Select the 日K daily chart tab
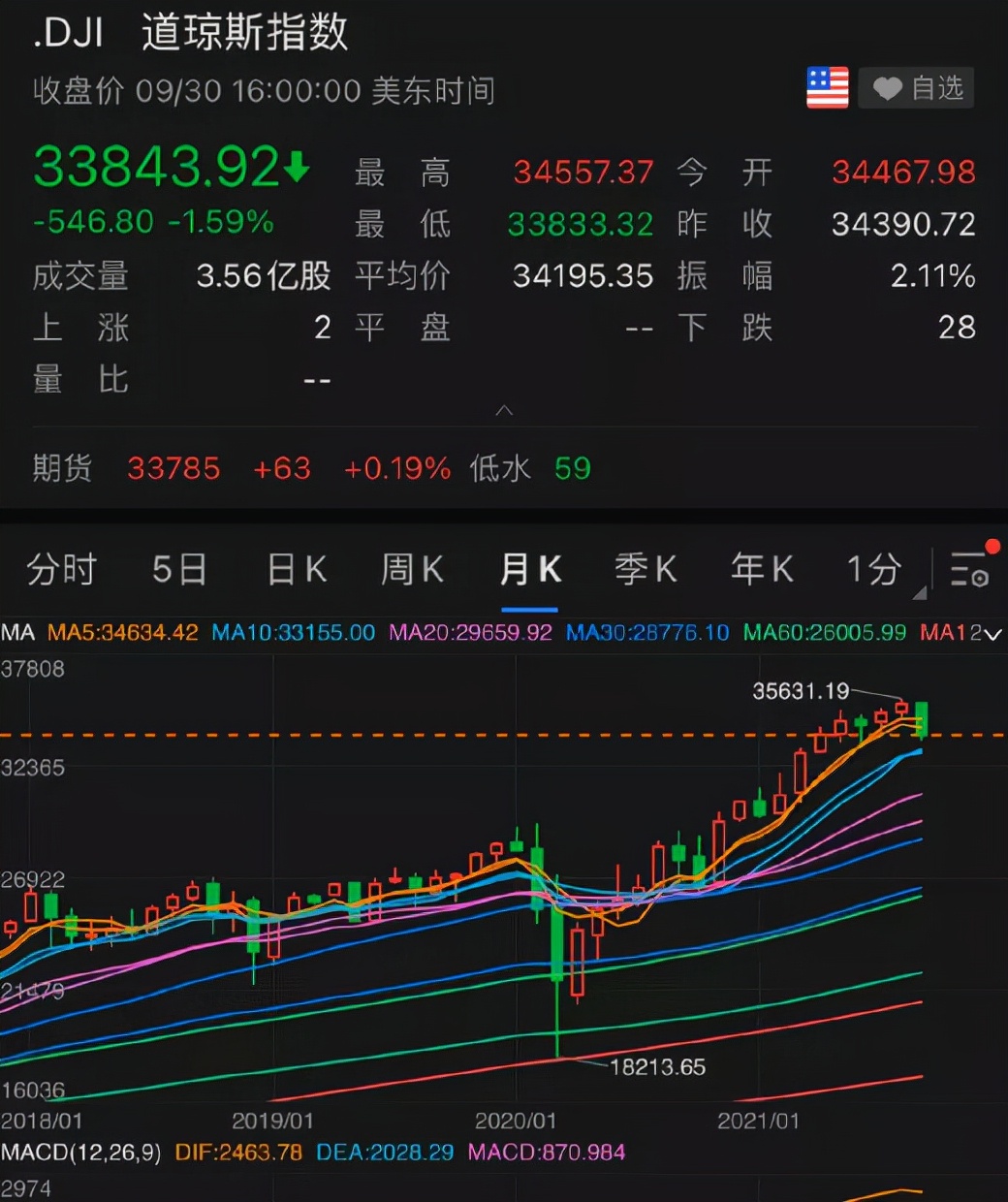 297,570
